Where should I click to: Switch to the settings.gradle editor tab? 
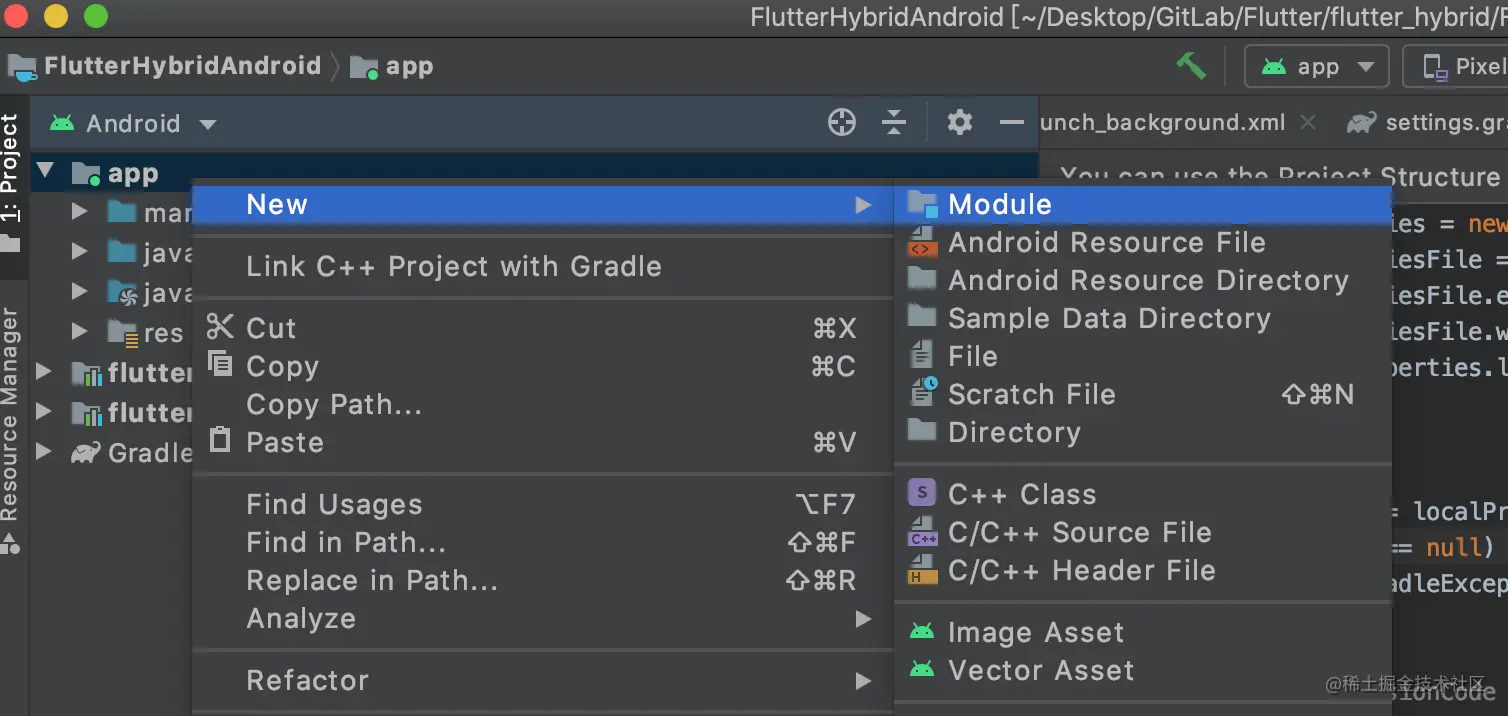pos(1428,123)
